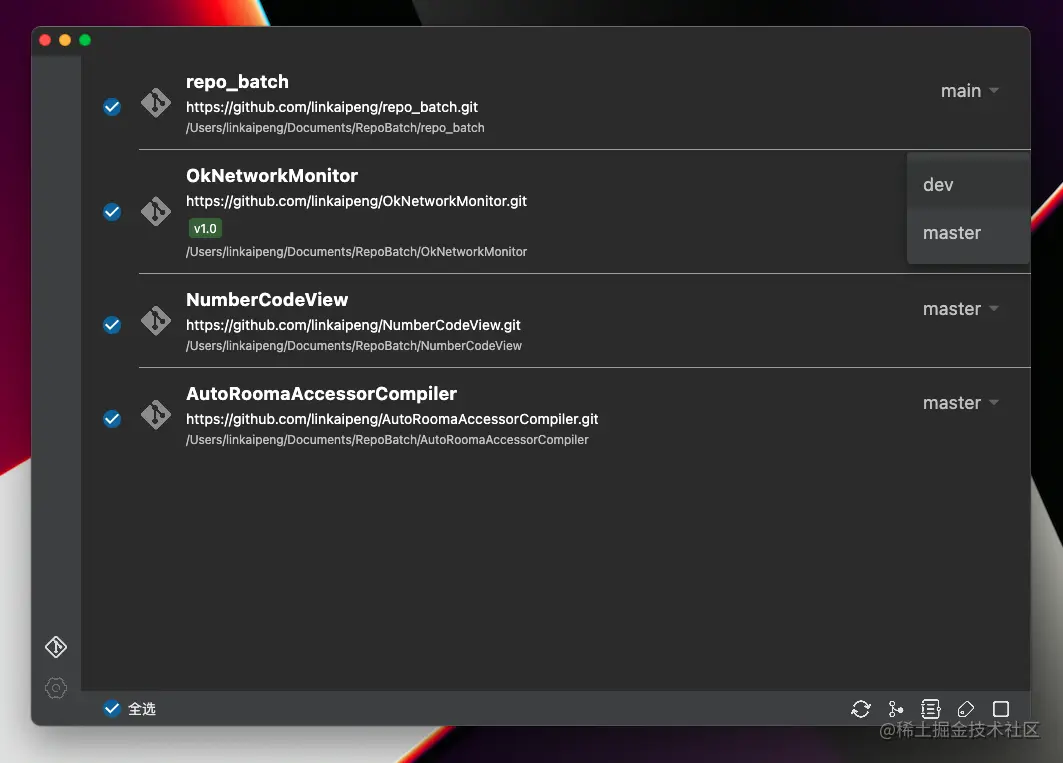This screenshot has width=1063, height=763.
Task: Click the 全选 label
Action: 142,709
